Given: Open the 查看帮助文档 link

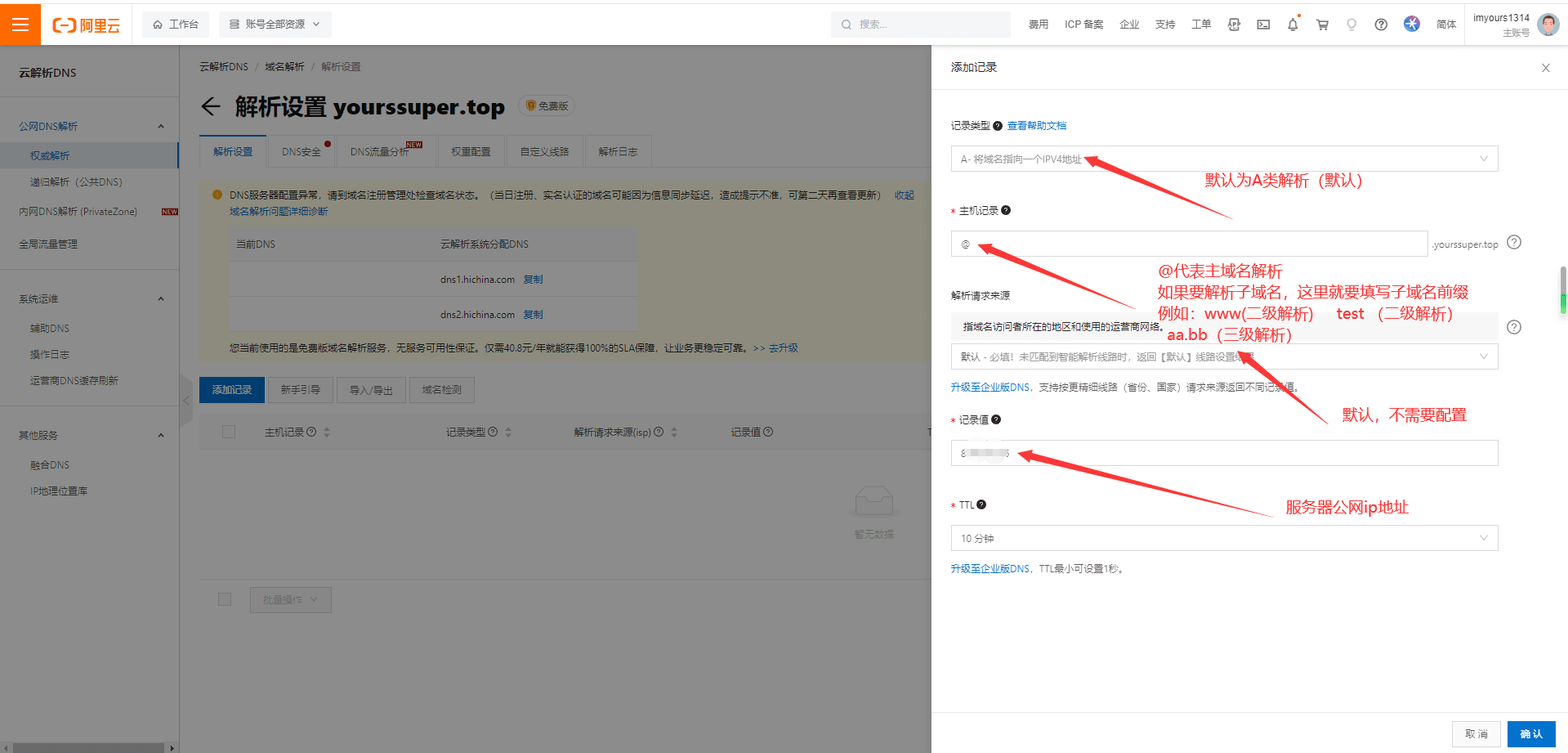Looking at the screenshot, I should (1036, 126).
